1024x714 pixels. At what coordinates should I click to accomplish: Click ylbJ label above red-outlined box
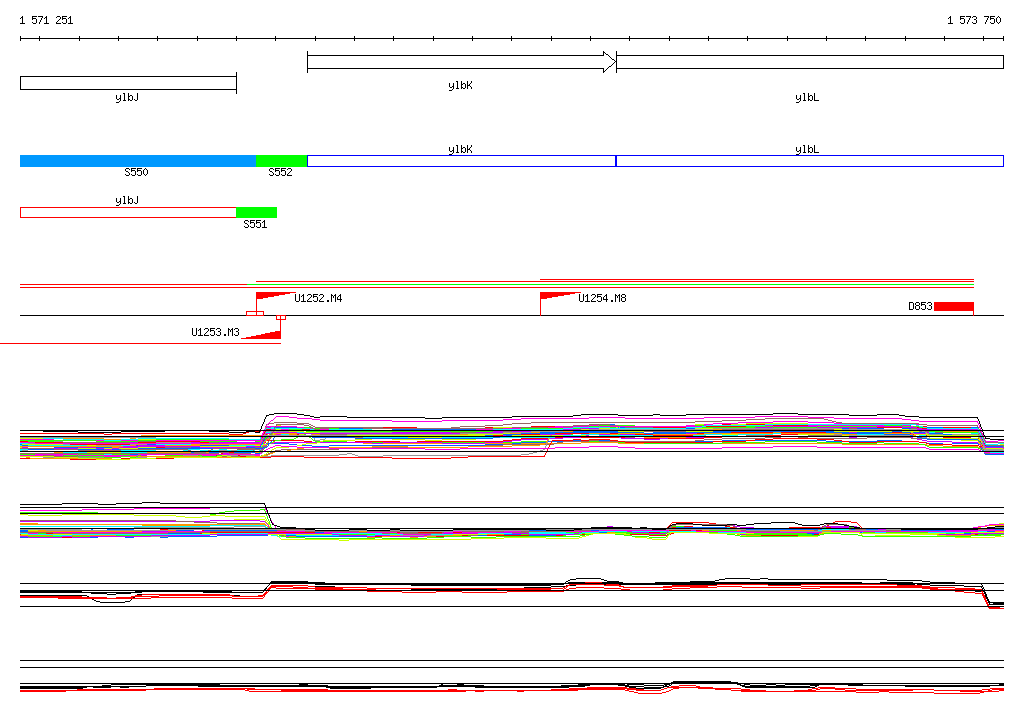point(127,201)
